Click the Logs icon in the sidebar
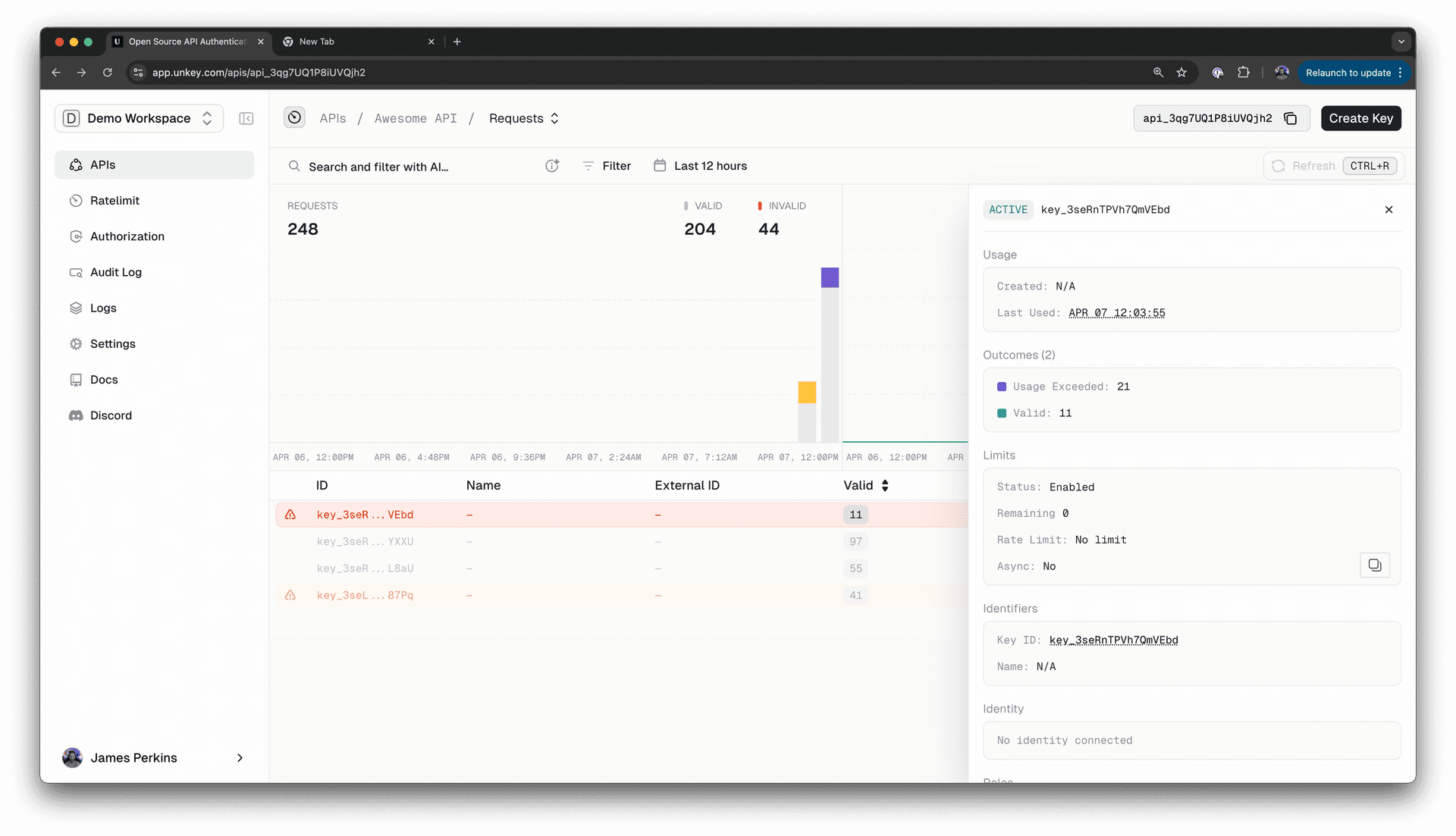The image size is (1456, 836). coord(76,308)
